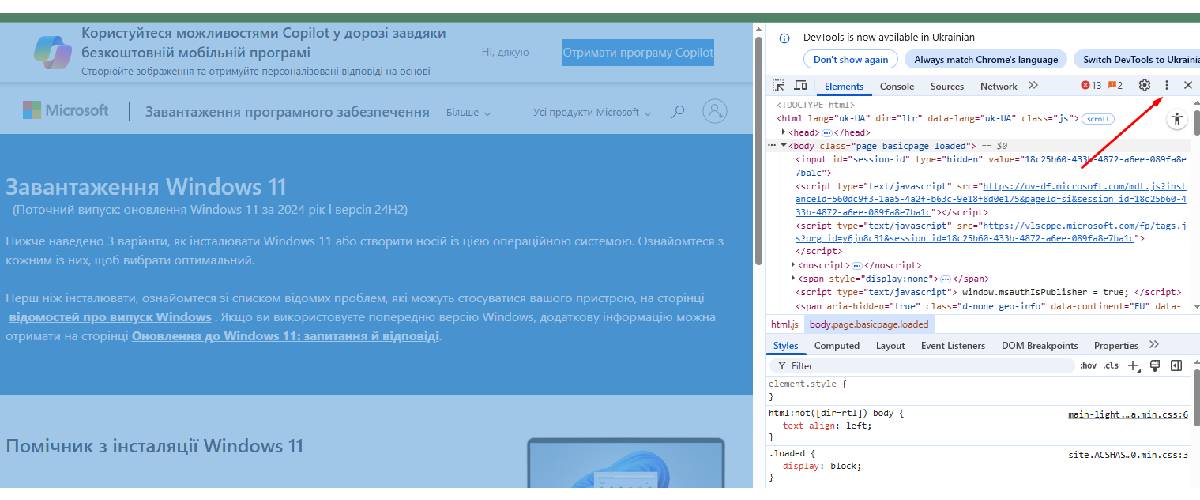Screen dimensions: 1200x500
Task: Expand the head node in the DOM tree
Action: pos(784,132)
